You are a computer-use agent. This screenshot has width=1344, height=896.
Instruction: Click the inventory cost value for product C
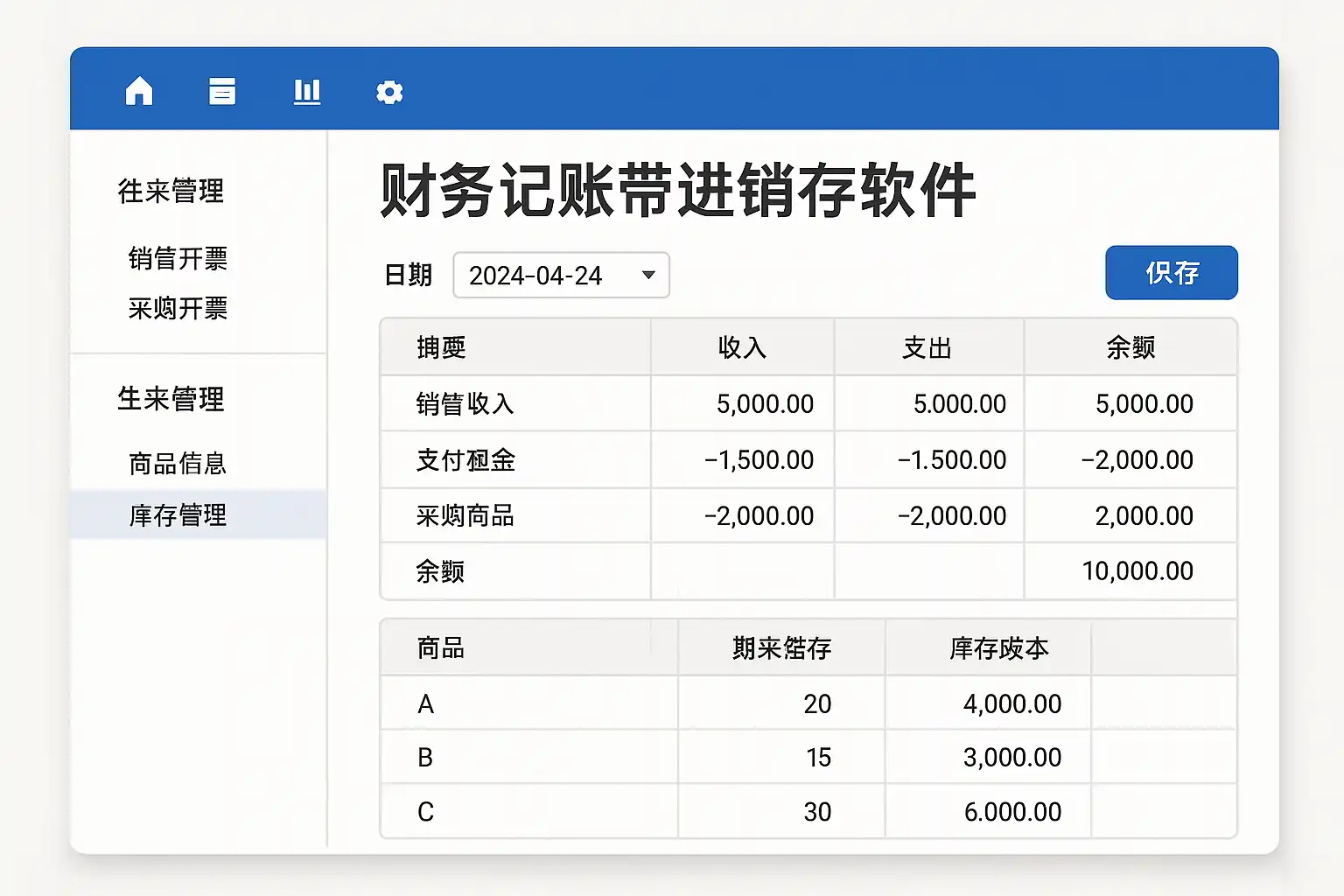[1012, 811]
